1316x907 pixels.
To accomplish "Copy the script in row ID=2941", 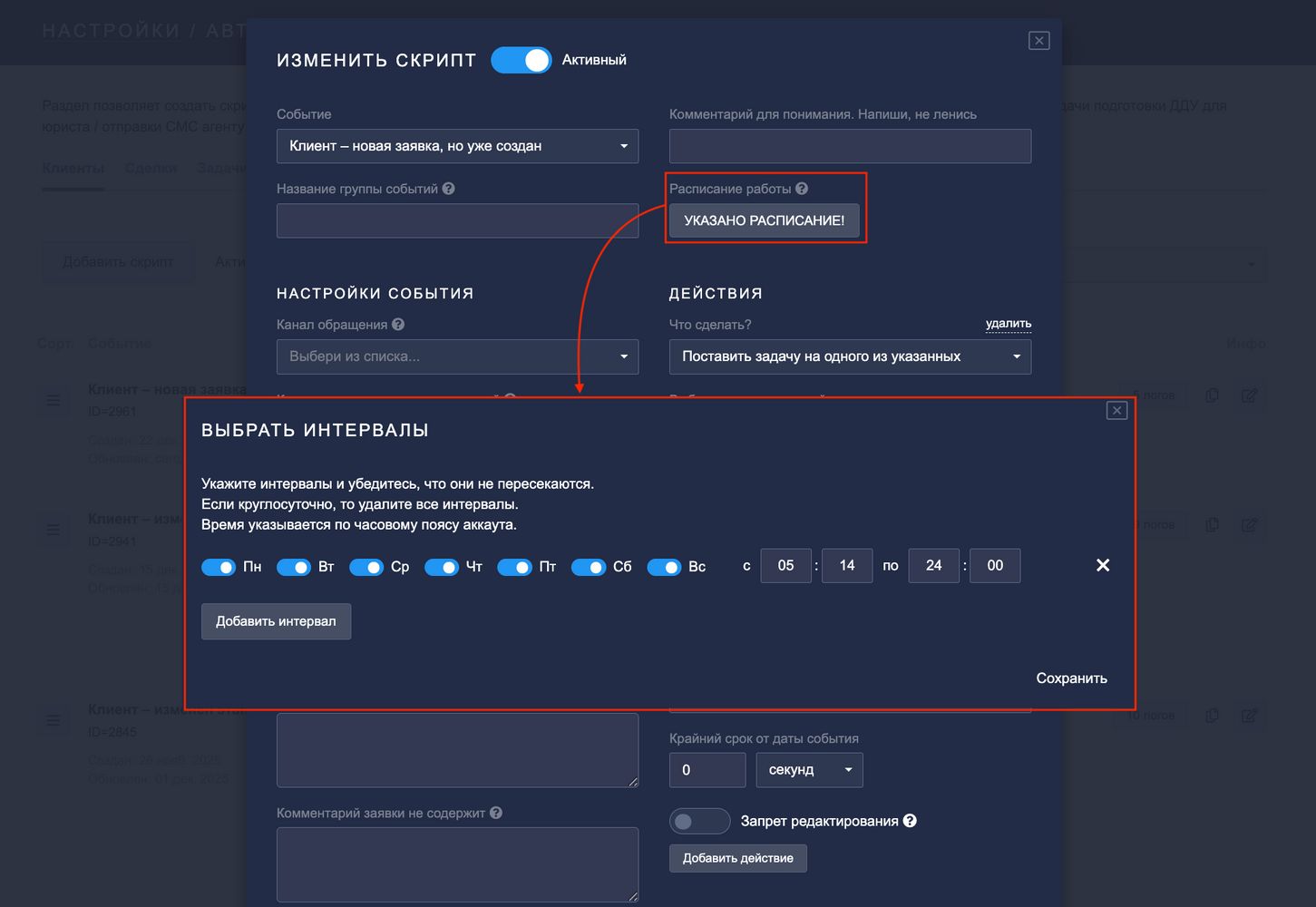I will 1212,525.
